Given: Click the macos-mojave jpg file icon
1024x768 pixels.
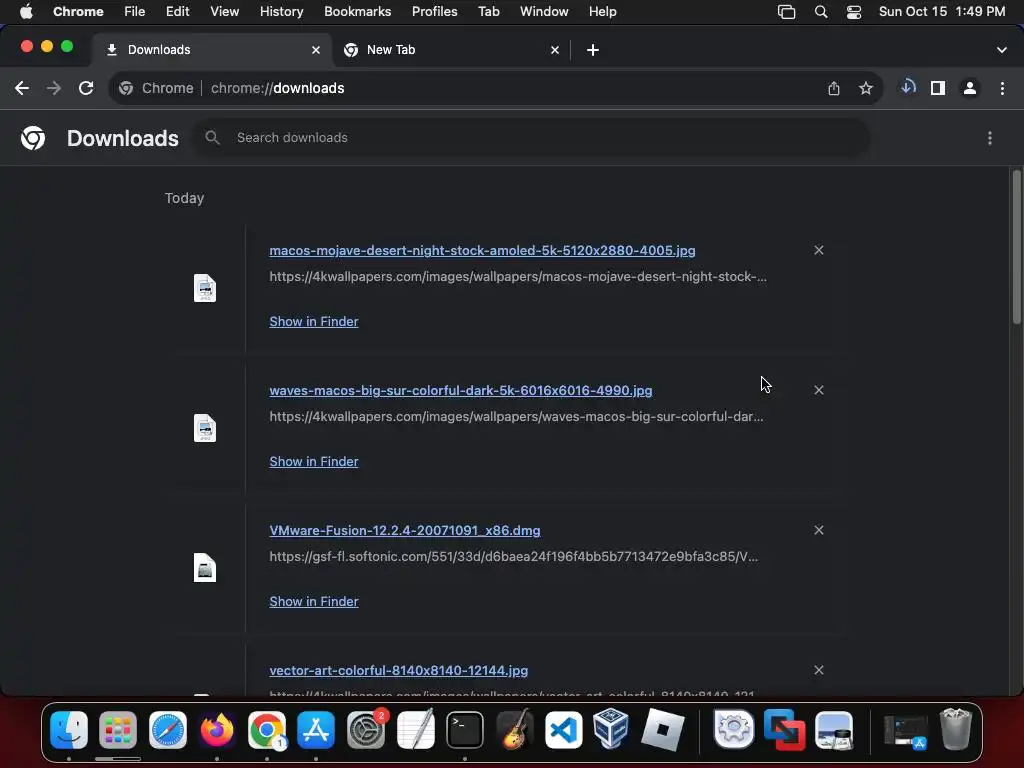Looking at the screenshot, I should tap(205, 288).
